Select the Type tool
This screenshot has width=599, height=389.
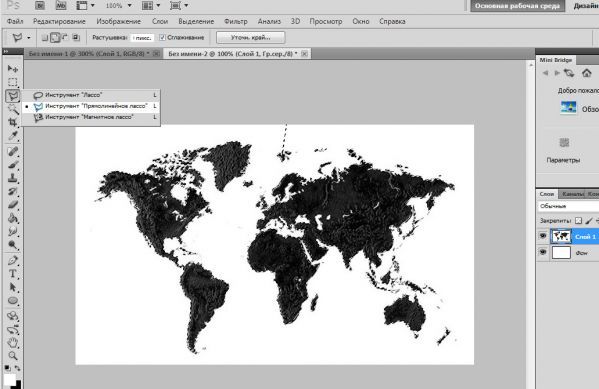coord(13,274)
